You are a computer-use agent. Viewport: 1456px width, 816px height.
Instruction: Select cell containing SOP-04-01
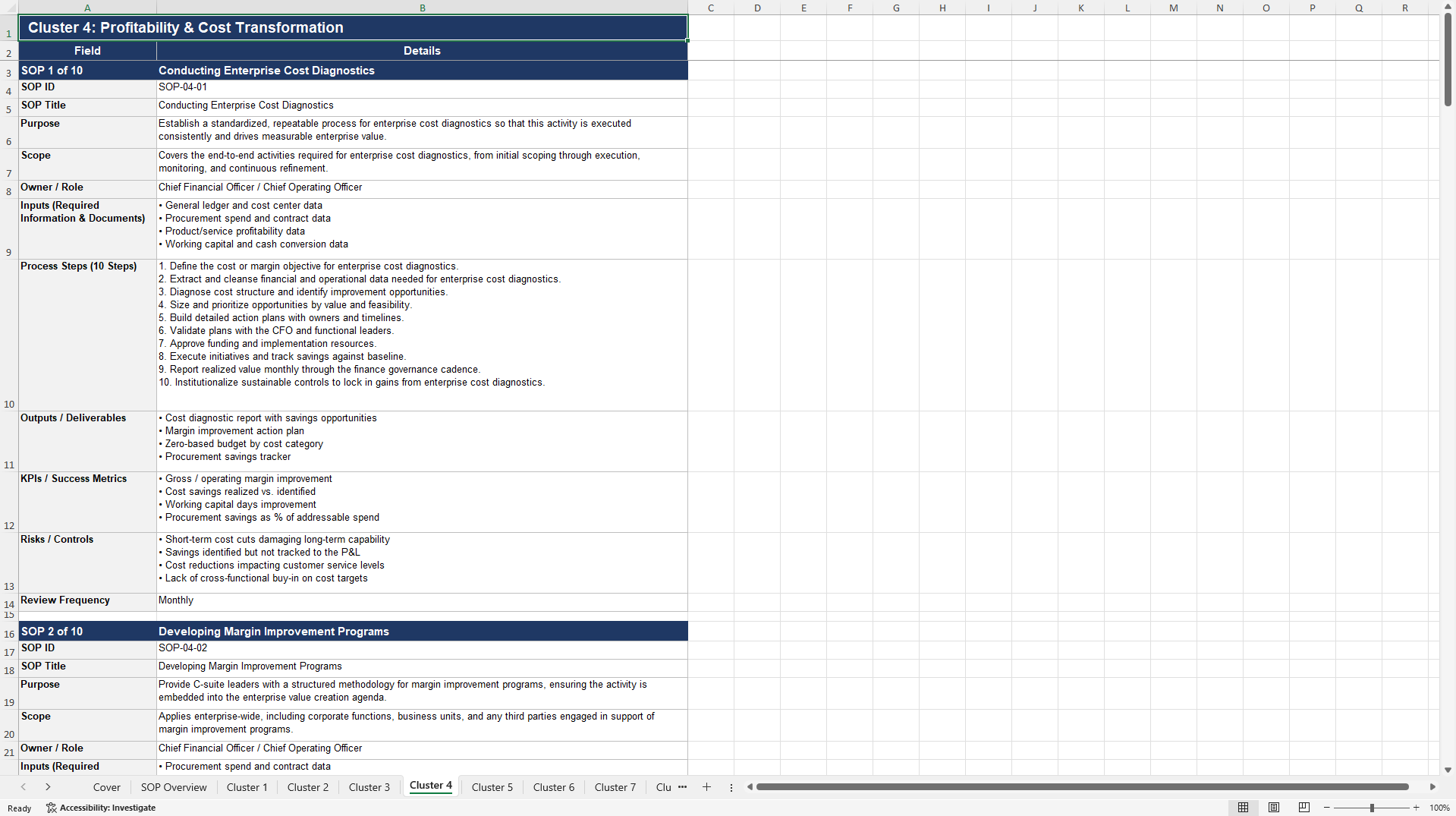(422, 89)
